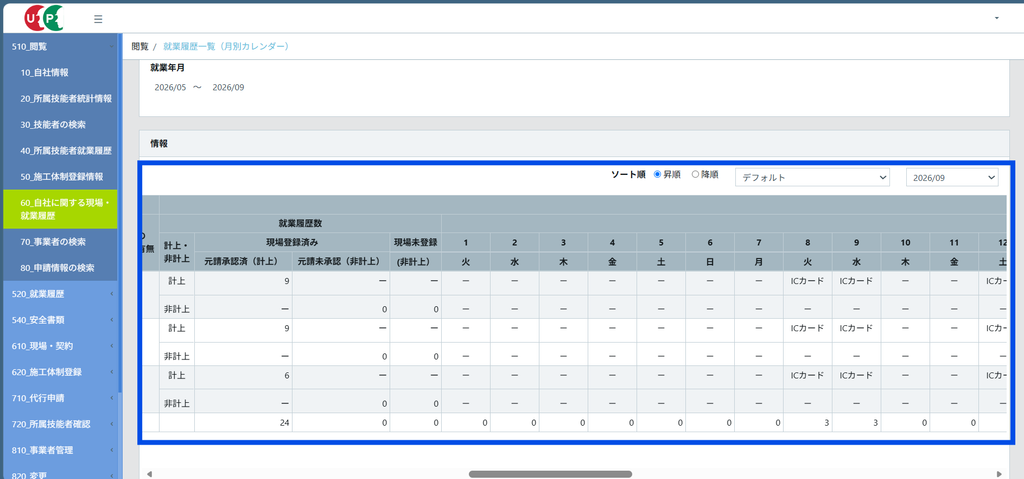1024x479 pixels.
Task: Select descending 降順 sort order
Action: (x=695, y=174)
